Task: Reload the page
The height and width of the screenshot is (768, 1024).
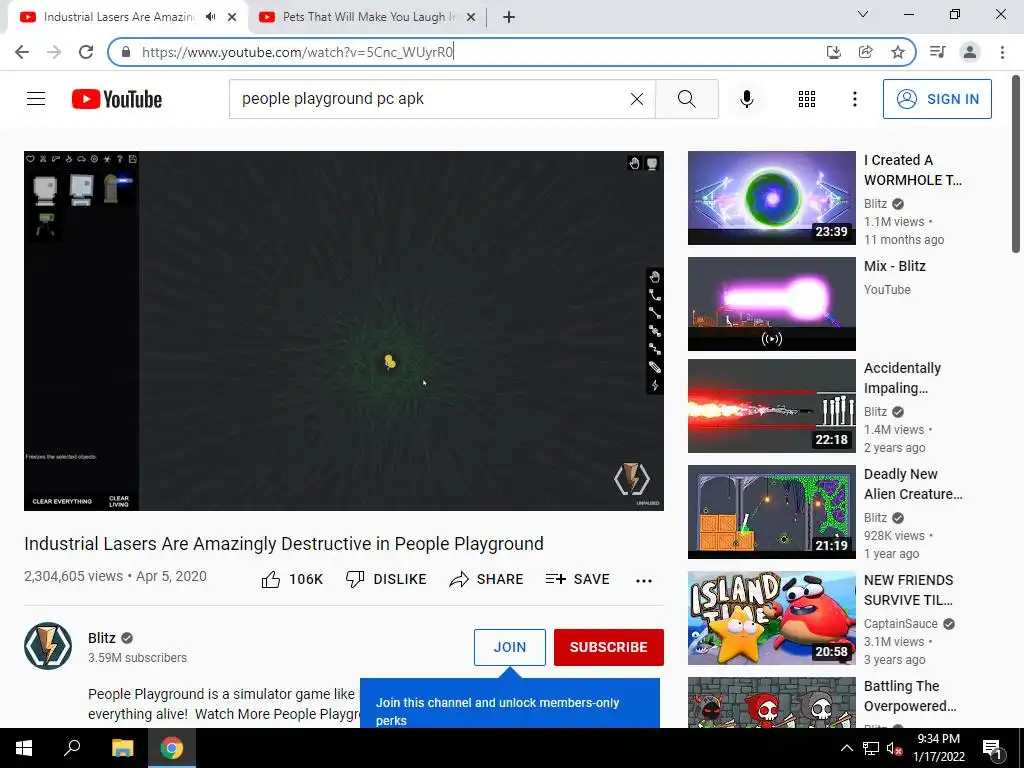Action: [86, 52]
